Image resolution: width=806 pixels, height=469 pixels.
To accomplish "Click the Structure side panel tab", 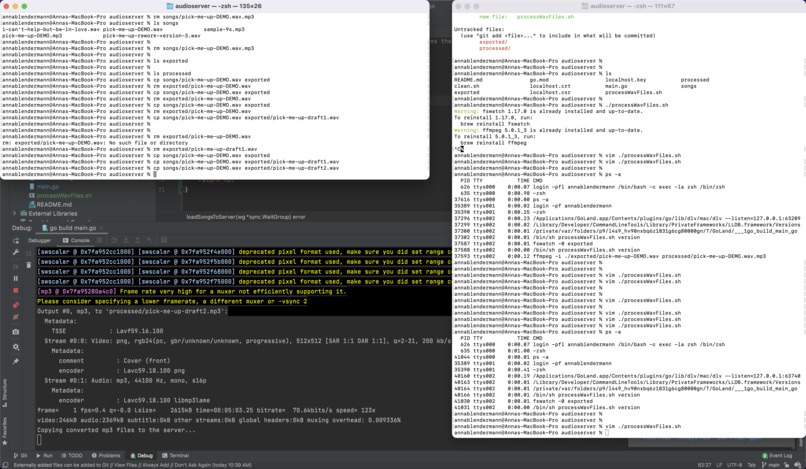I will click(5, 393).
